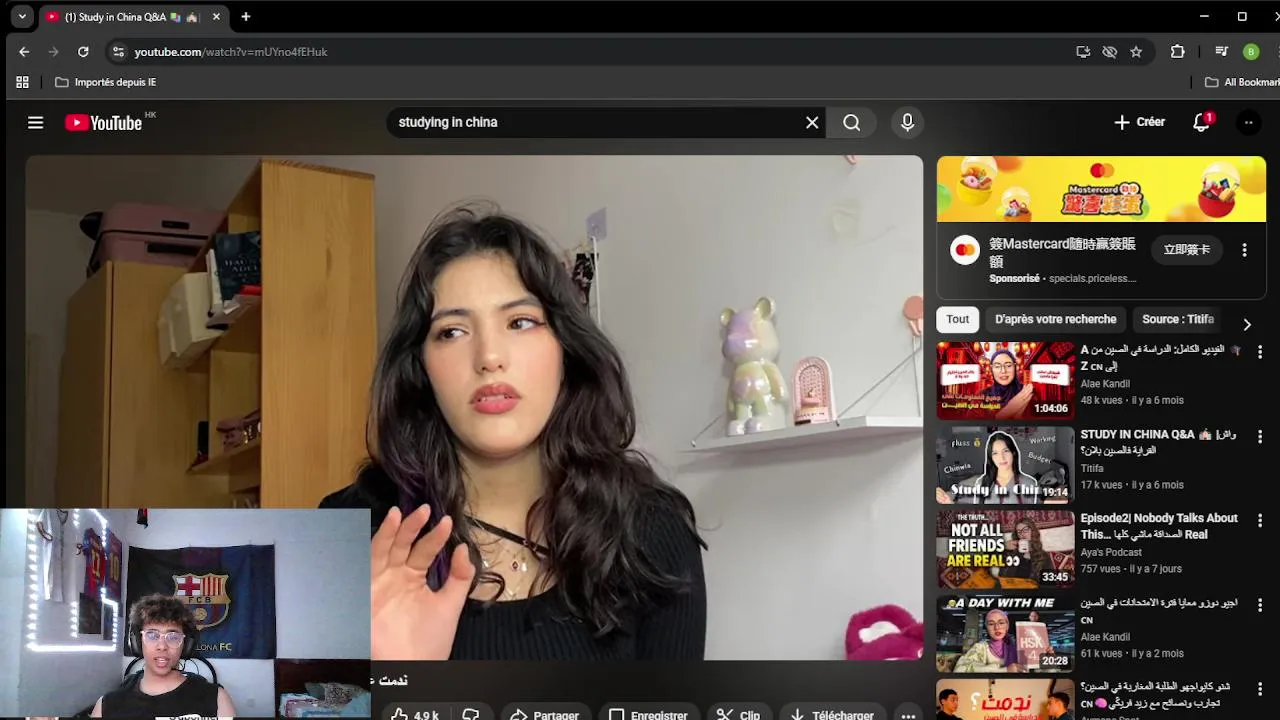Click the magnifier search button

point(851,122)
